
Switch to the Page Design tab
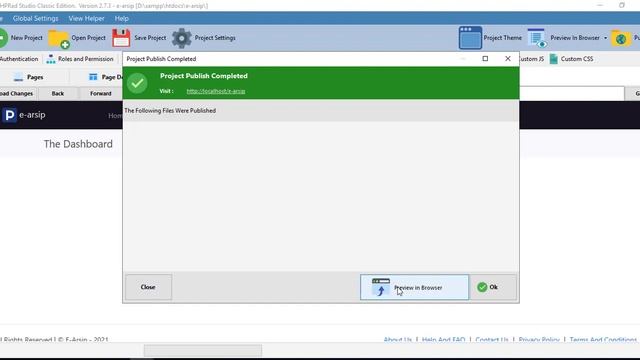106,77
